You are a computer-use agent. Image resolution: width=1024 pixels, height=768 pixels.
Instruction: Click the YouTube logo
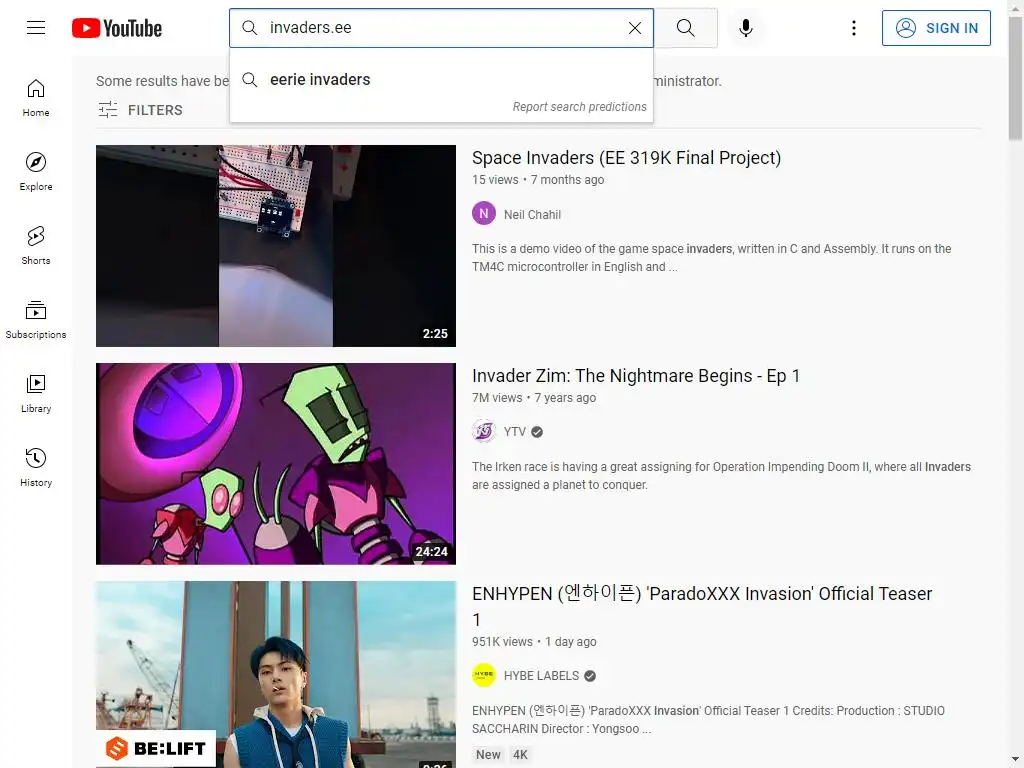click(x=117, y=28)
